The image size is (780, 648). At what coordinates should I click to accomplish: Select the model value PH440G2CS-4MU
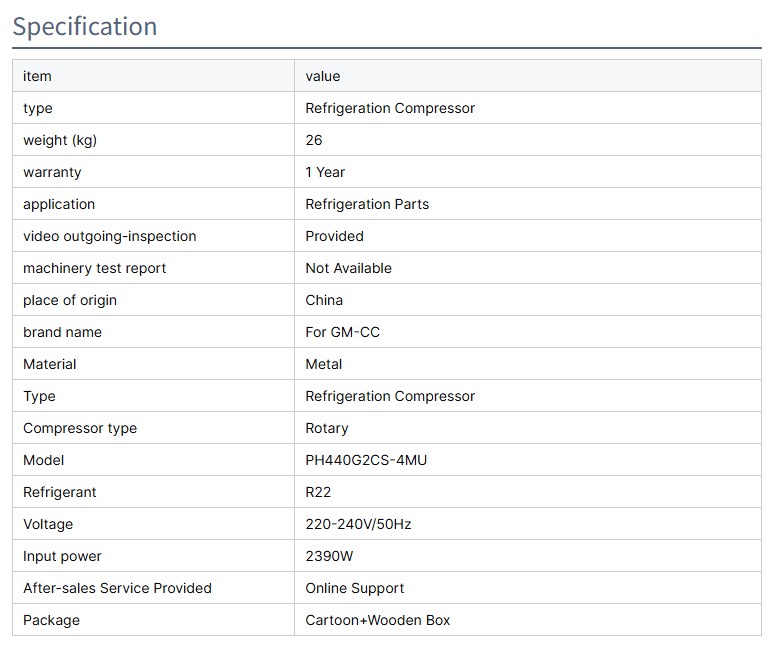pos(367,460)
